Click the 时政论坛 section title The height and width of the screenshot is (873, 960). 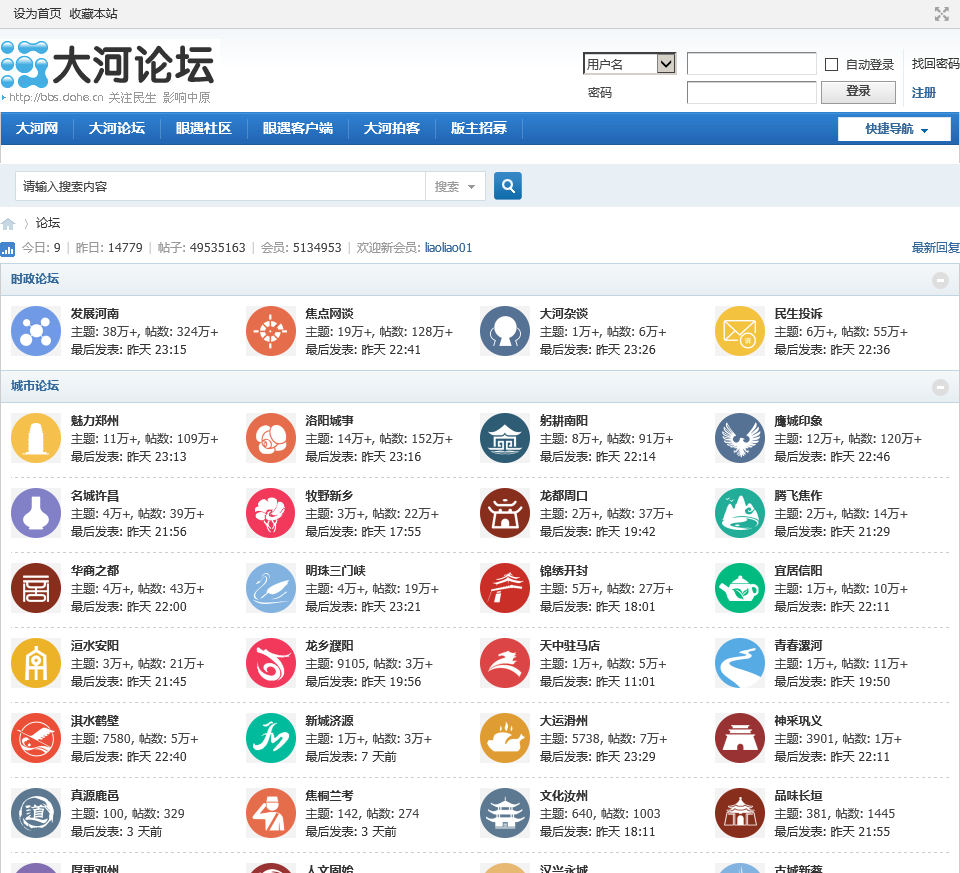(35, 279)
